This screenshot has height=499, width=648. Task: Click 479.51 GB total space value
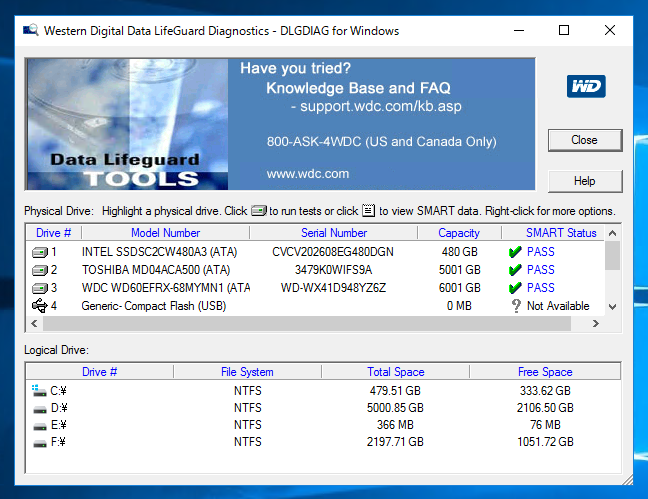[x=395, y=391]
